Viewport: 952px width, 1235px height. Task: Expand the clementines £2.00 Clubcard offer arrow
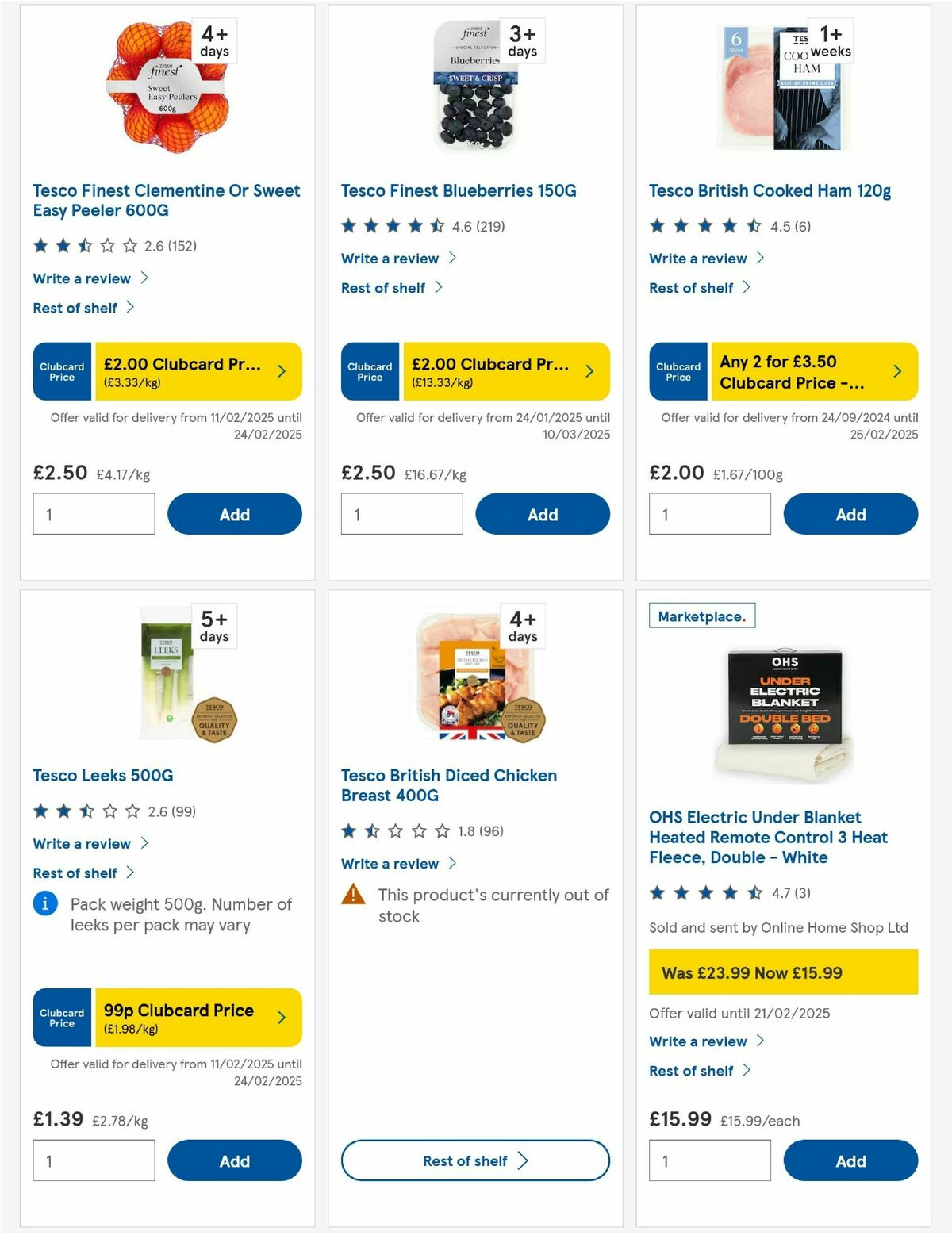point(283,370)
